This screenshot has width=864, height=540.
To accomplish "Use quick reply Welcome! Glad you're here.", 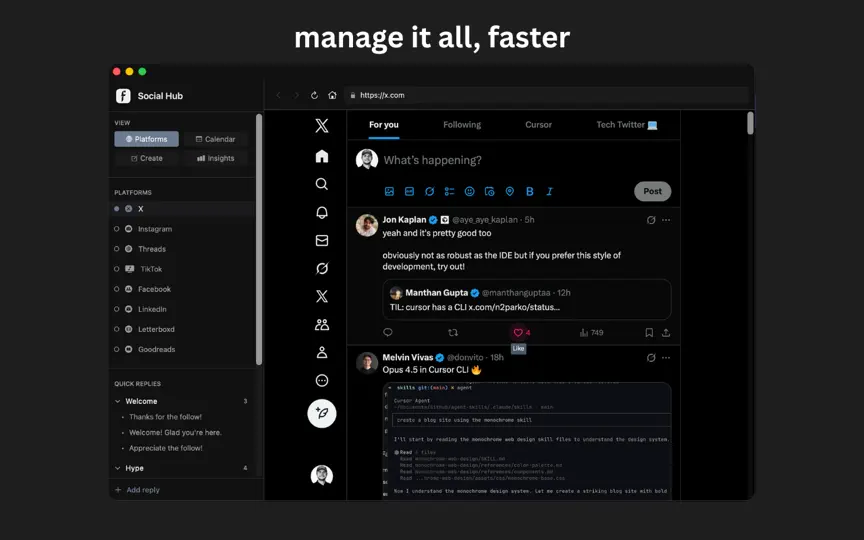I will 175,433.
